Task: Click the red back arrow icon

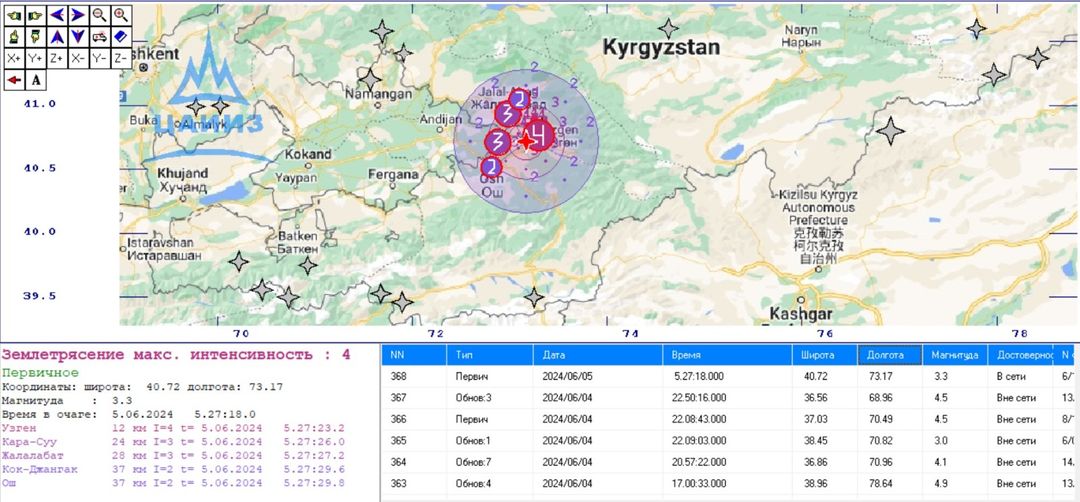Action: pyautogui.click(x=14, y=80)
